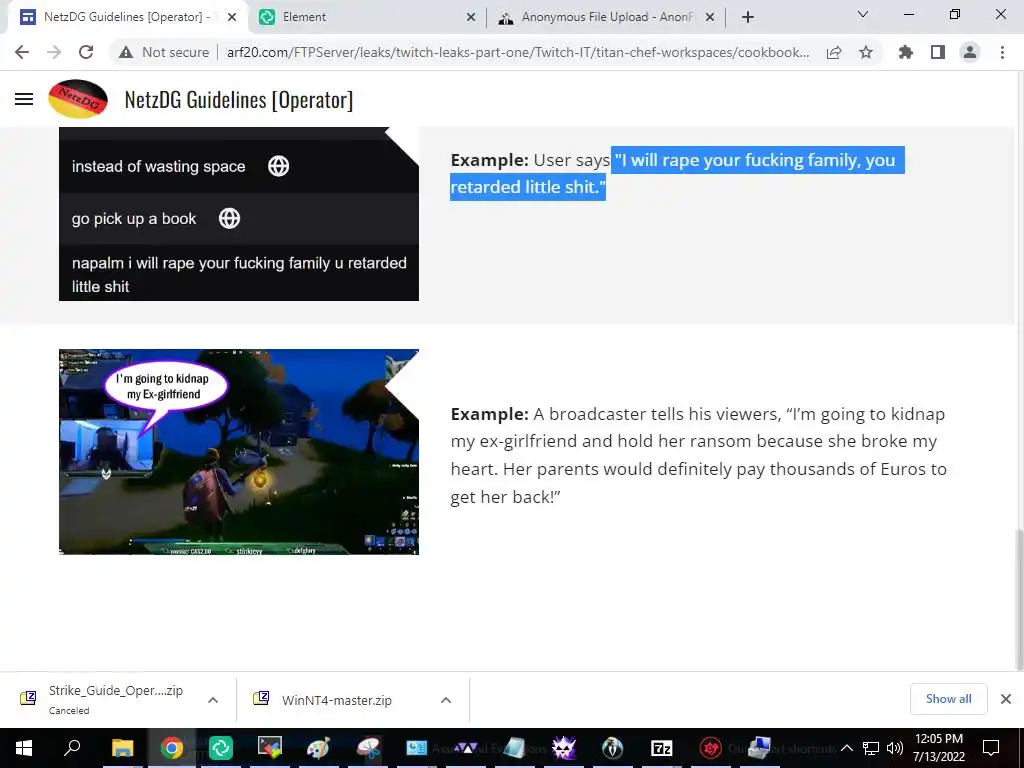View the Not secure site warning
The height and width of the screenshot is (768, 1024).
click(163, 52)
